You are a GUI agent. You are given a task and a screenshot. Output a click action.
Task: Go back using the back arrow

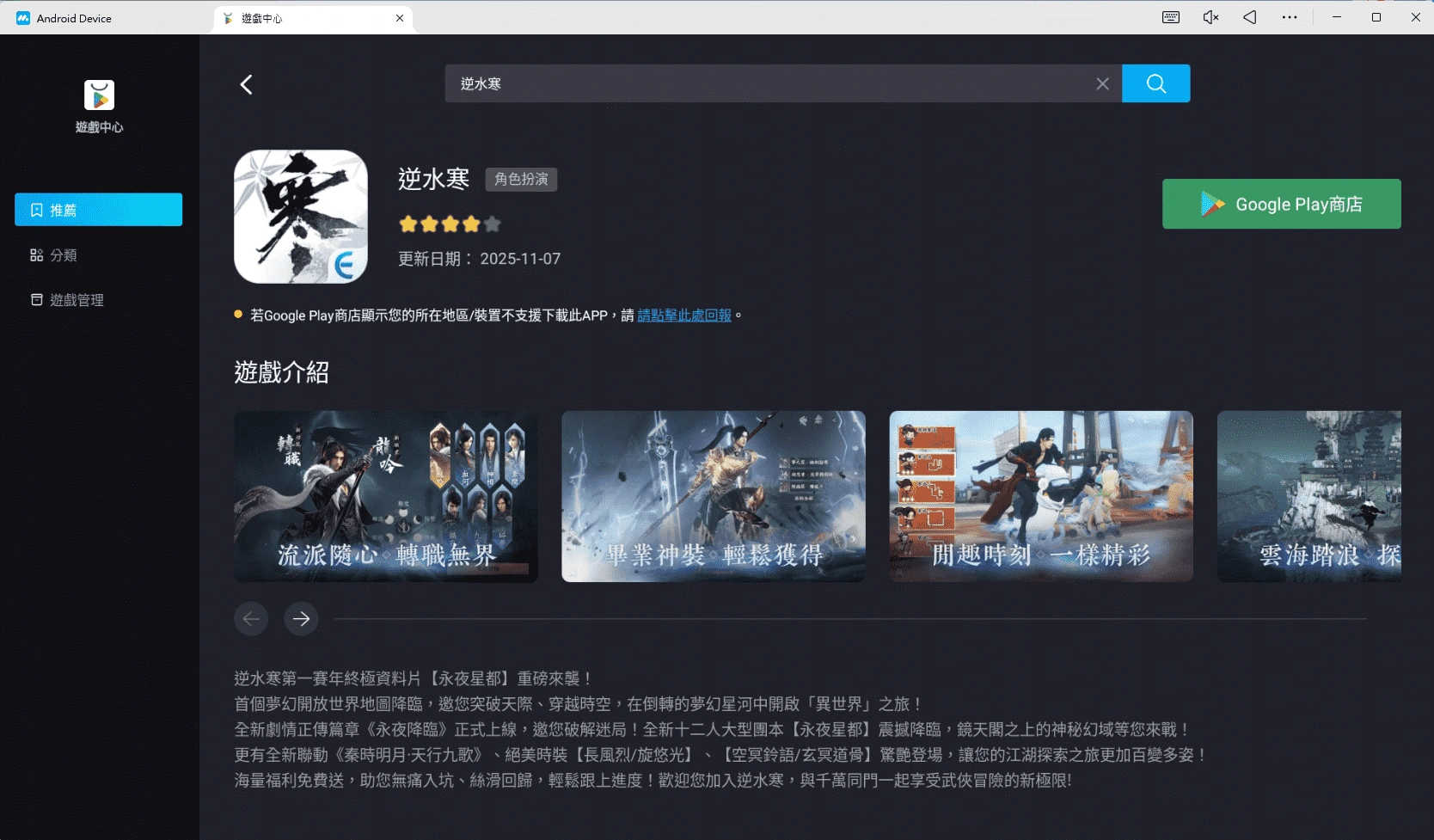point(247,83)
